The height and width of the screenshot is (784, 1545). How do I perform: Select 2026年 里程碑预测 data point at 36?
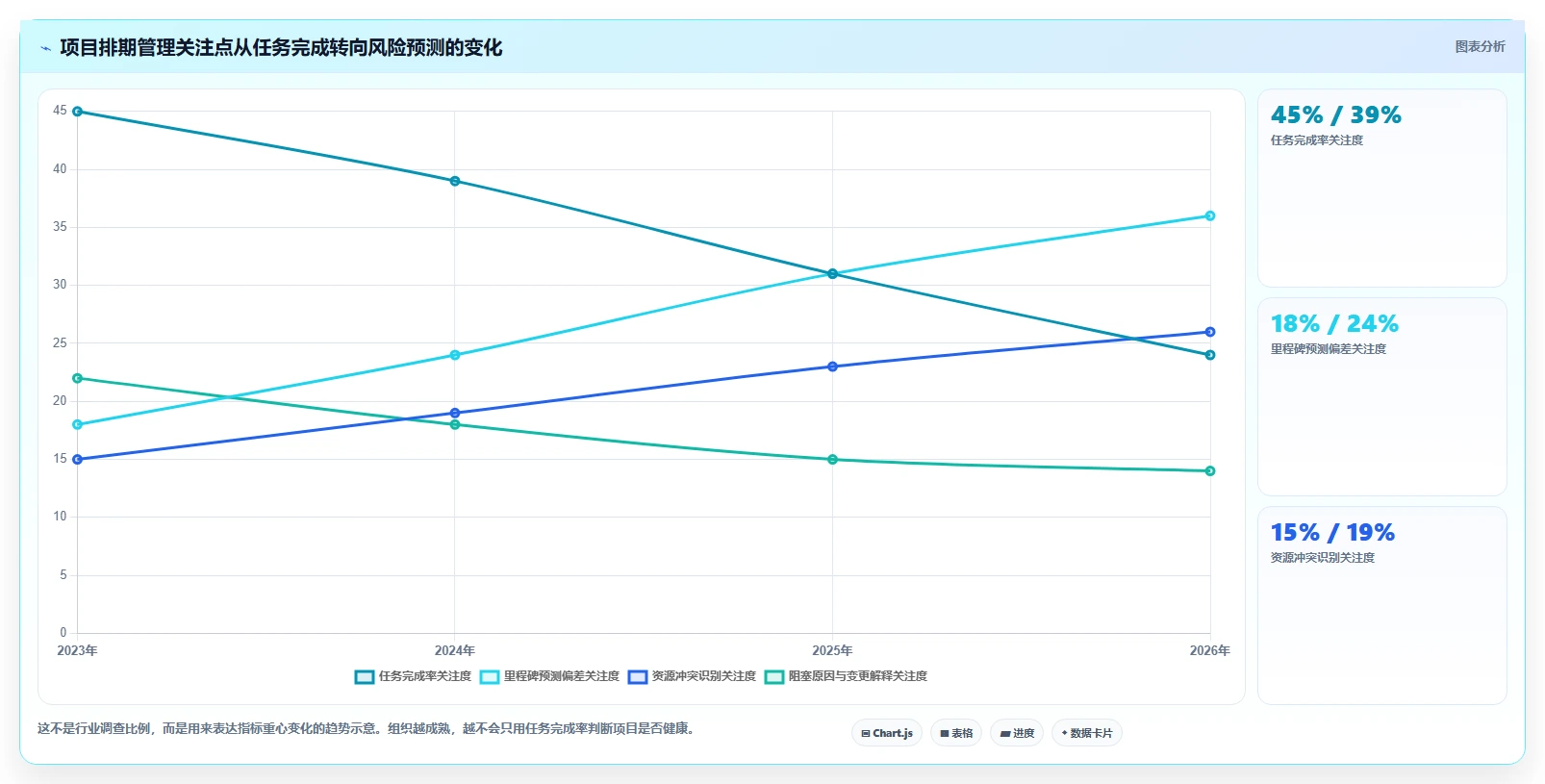(1210, 215)
